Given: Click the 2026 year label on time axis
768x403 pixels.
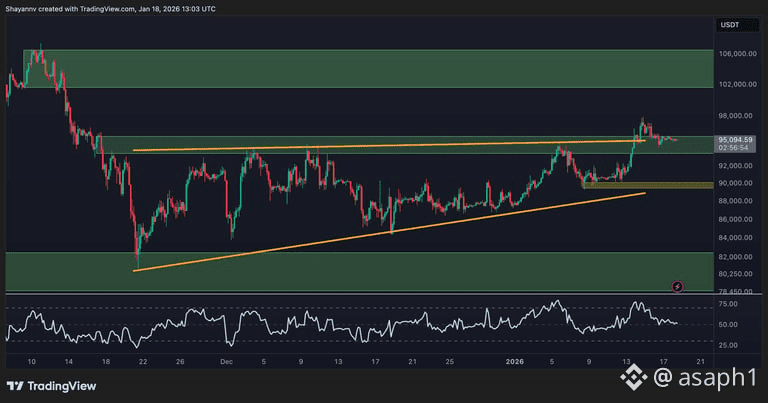Looking at the screenshot, I should coord(514,362).
